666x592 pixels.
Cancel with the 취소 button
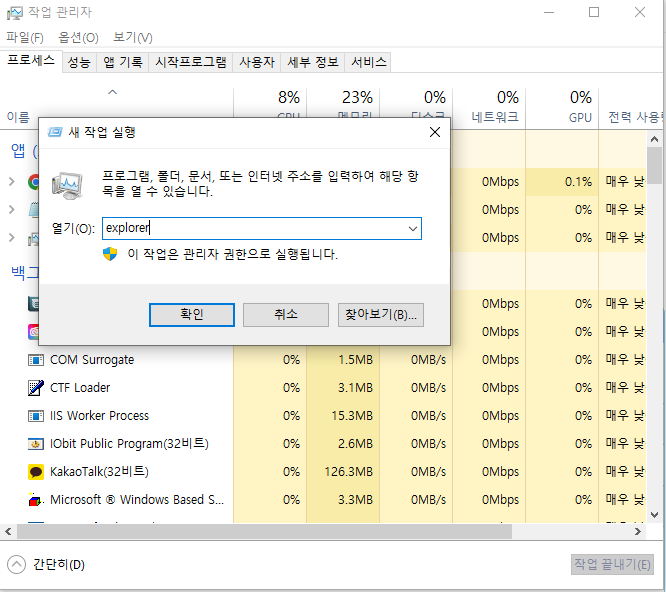[286, 315]
